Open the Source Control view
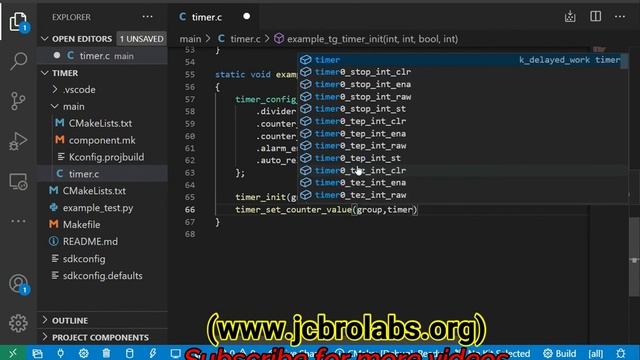This screenshot has height=360, width=640. pos(18,101)
